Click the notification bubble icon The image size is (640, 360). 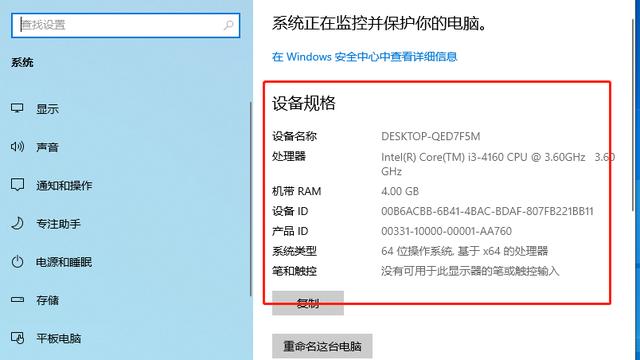click(x=17, y=184)
